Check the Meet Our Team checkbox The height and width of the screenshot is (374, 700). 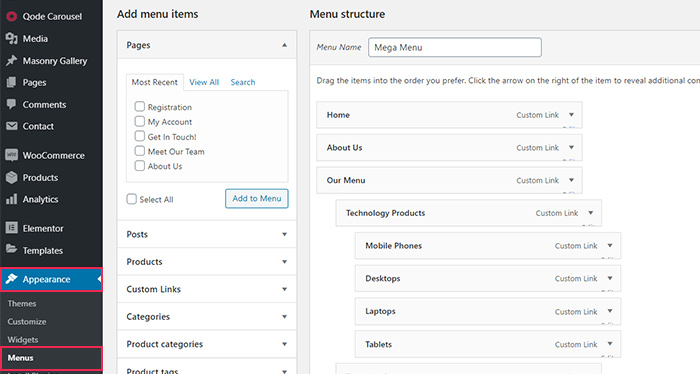tap(140, 150)
